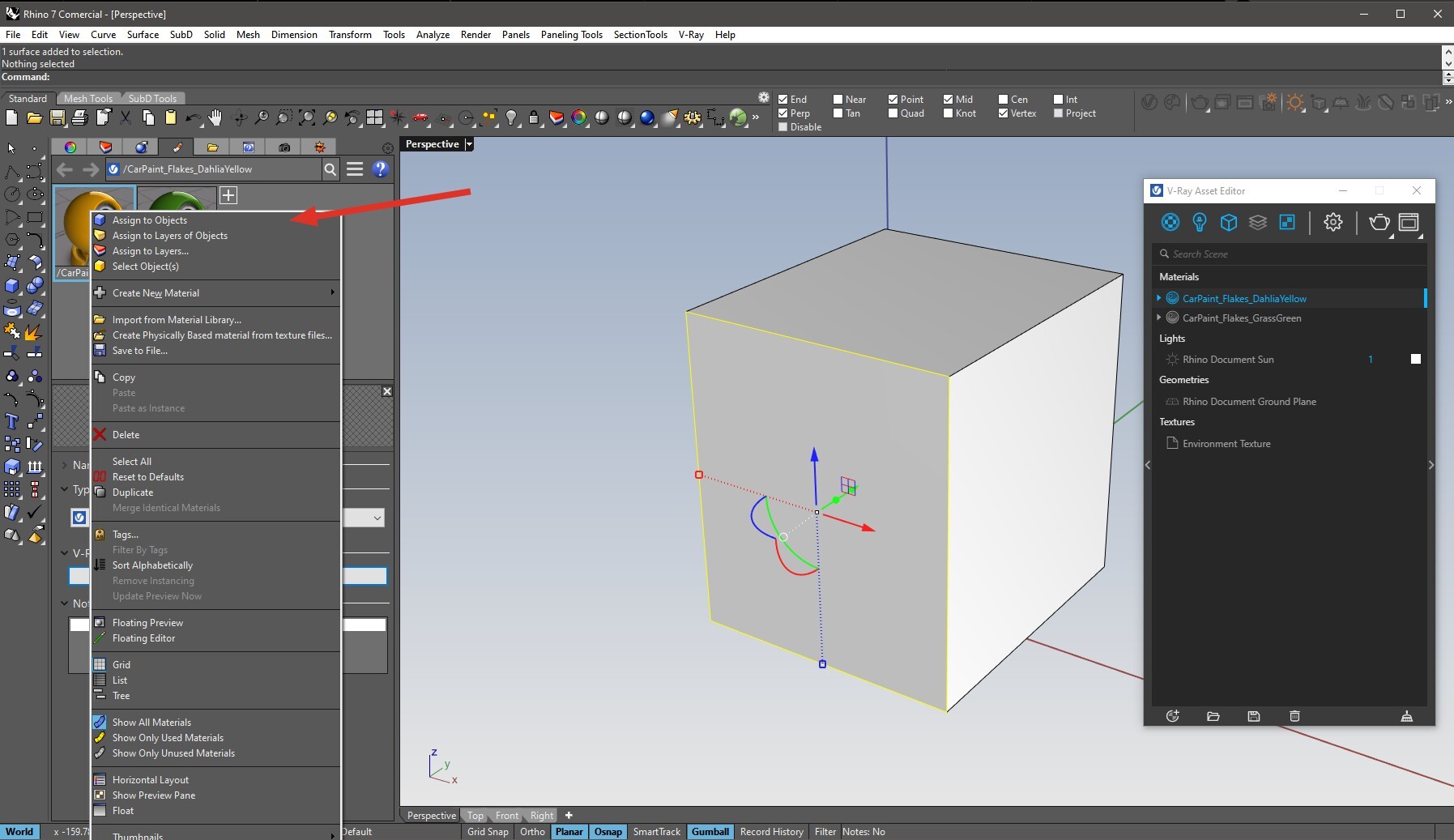Screen dimensions: 1454x840
Task: Switch to the Mesh Tools toolbar tab
Action: click(88, 99)
